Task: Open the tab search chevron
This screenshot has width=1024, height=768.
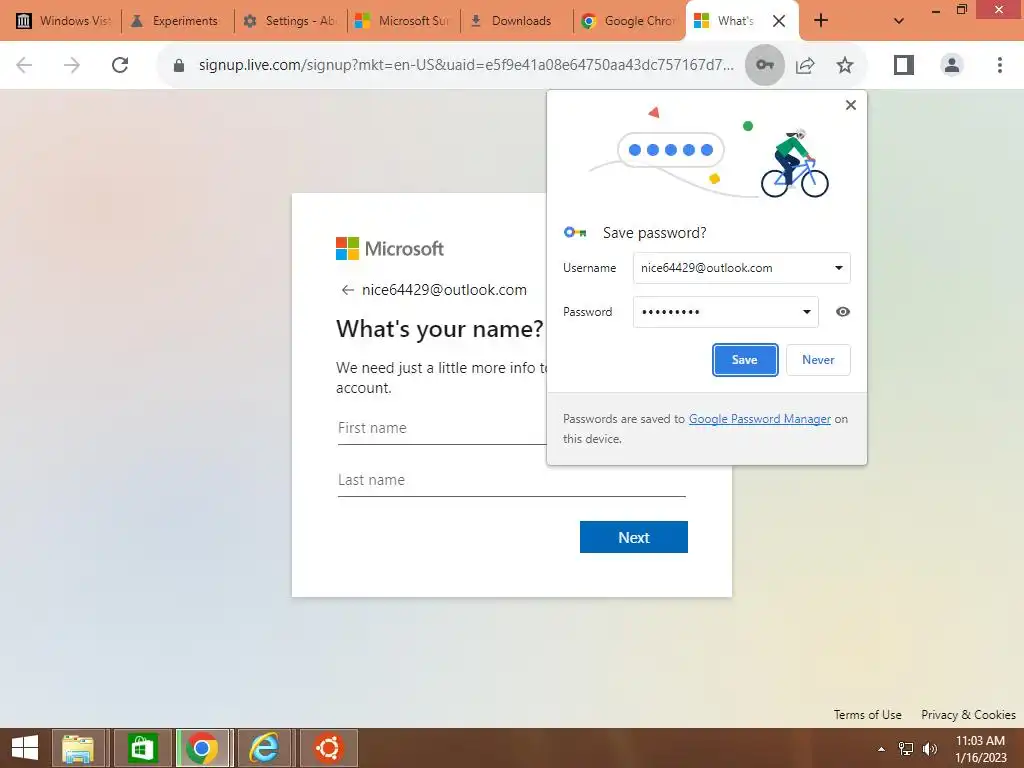Action: pos(899,21)
